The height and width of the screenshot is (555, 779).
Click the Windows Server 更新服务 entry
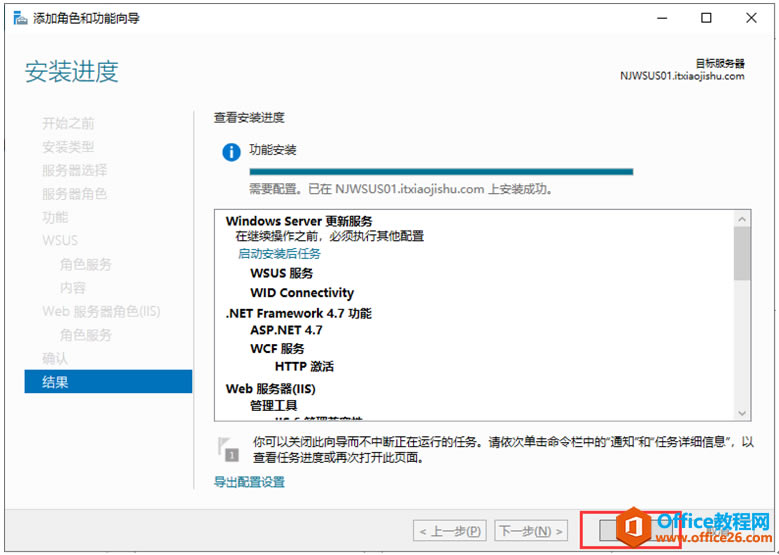[x=299, y=221]
